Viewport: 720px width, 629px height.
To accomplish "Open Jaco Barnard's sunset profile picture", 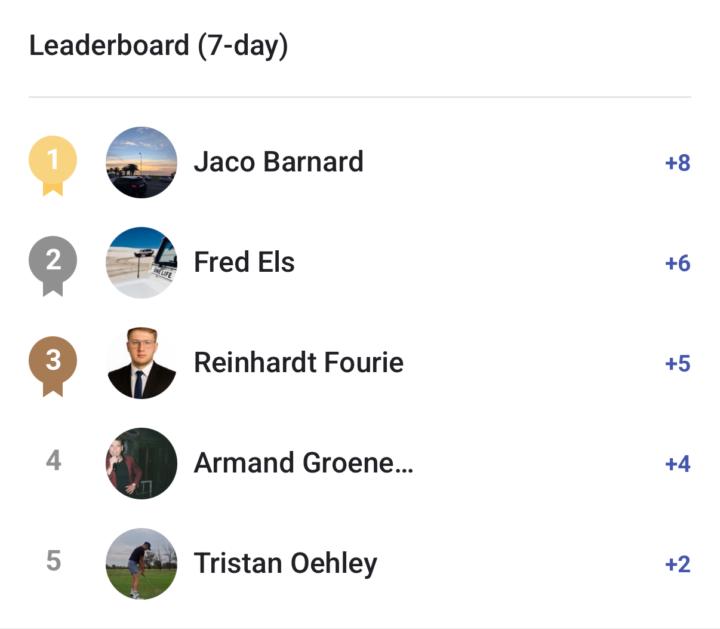I will click(141, 163).
